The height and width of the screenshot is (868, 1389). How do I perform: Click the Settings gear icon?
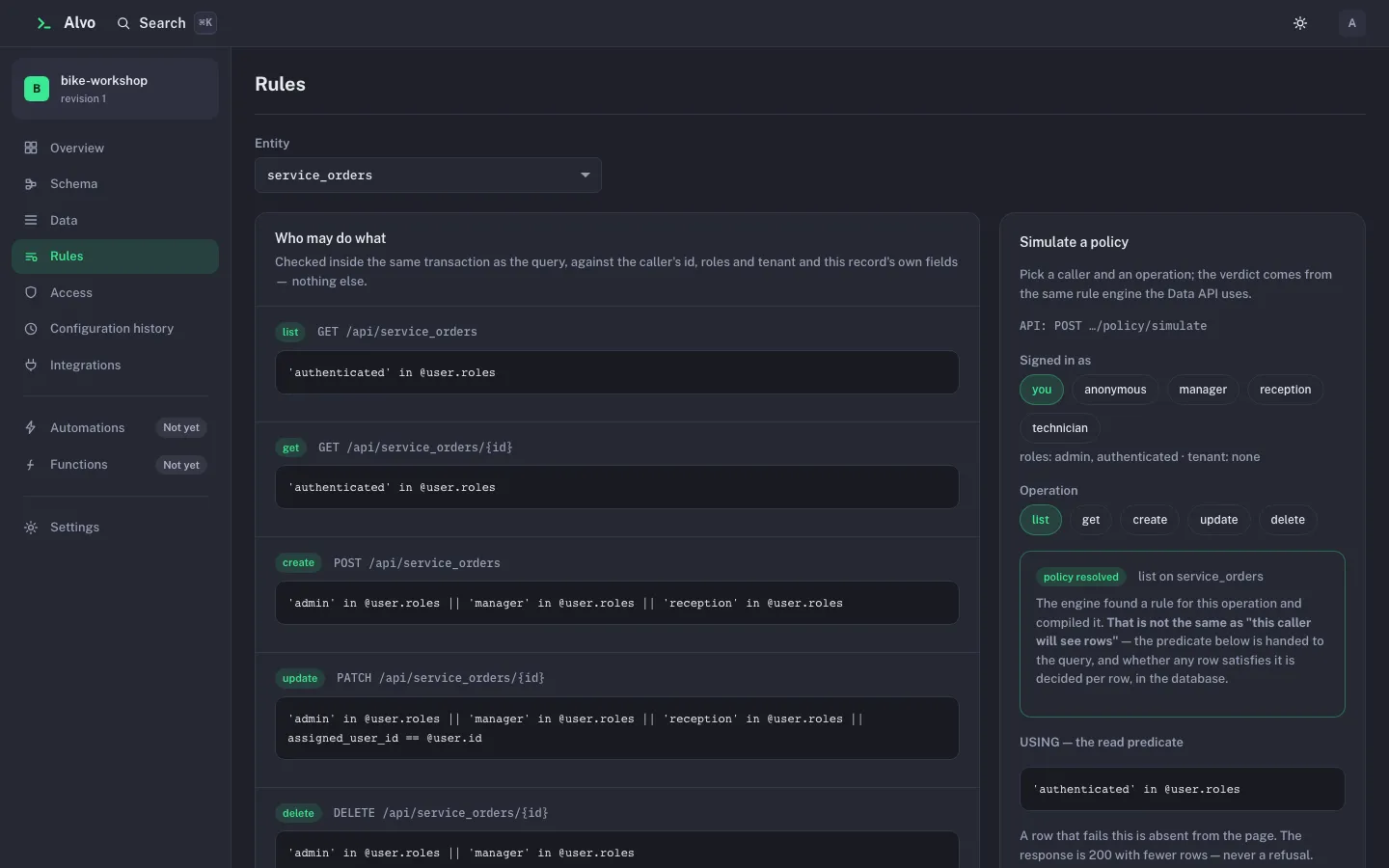(x=31, y=528)
